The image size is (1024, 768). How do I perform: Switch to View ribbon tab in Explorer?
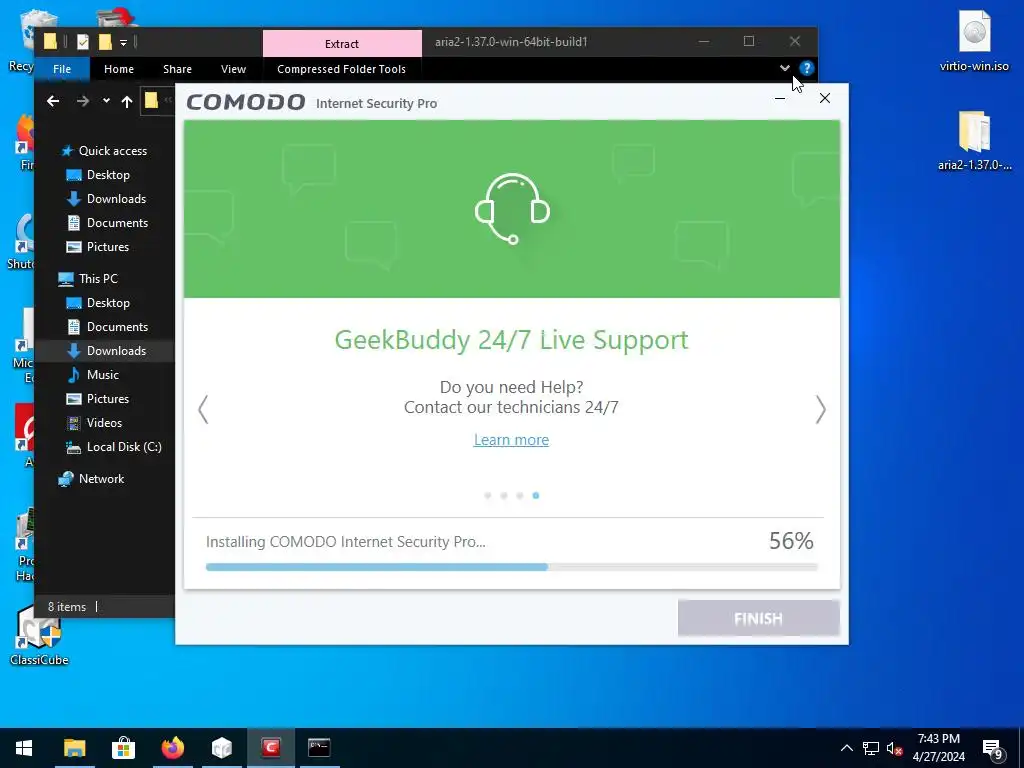233,69
